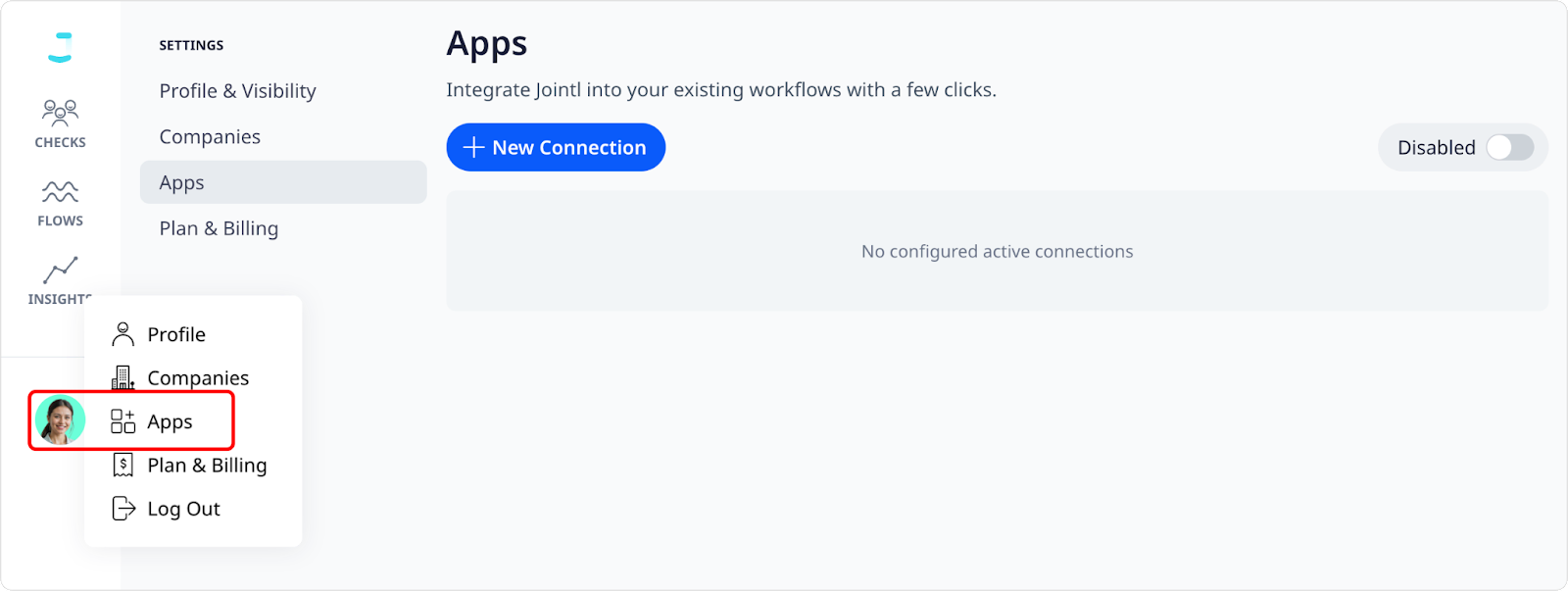Image resolution: width=1568 pixels, height=591 pixels.
Task: Click the user avatar photo
Action: pyautogui.click(x=60, y=420)
